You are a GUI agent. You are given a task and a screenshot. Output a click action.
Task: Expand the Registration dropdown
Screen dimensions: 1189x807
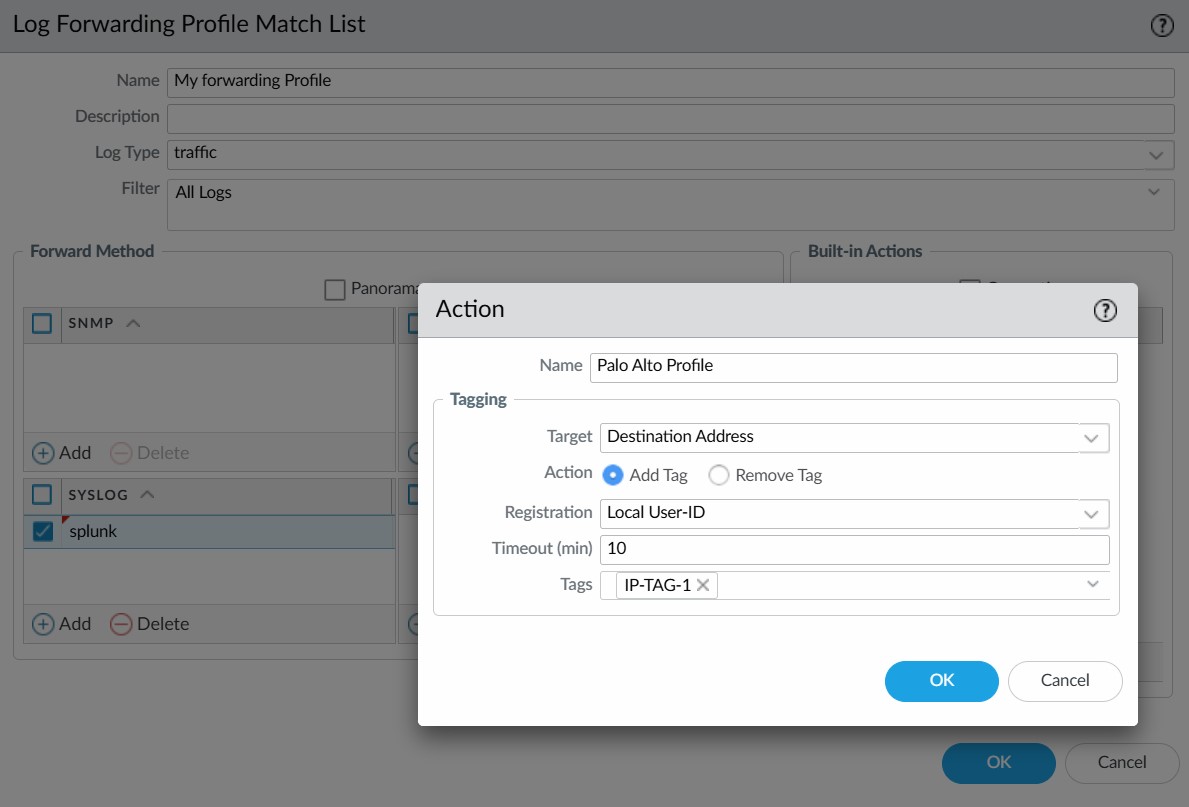coord(1093,514)
